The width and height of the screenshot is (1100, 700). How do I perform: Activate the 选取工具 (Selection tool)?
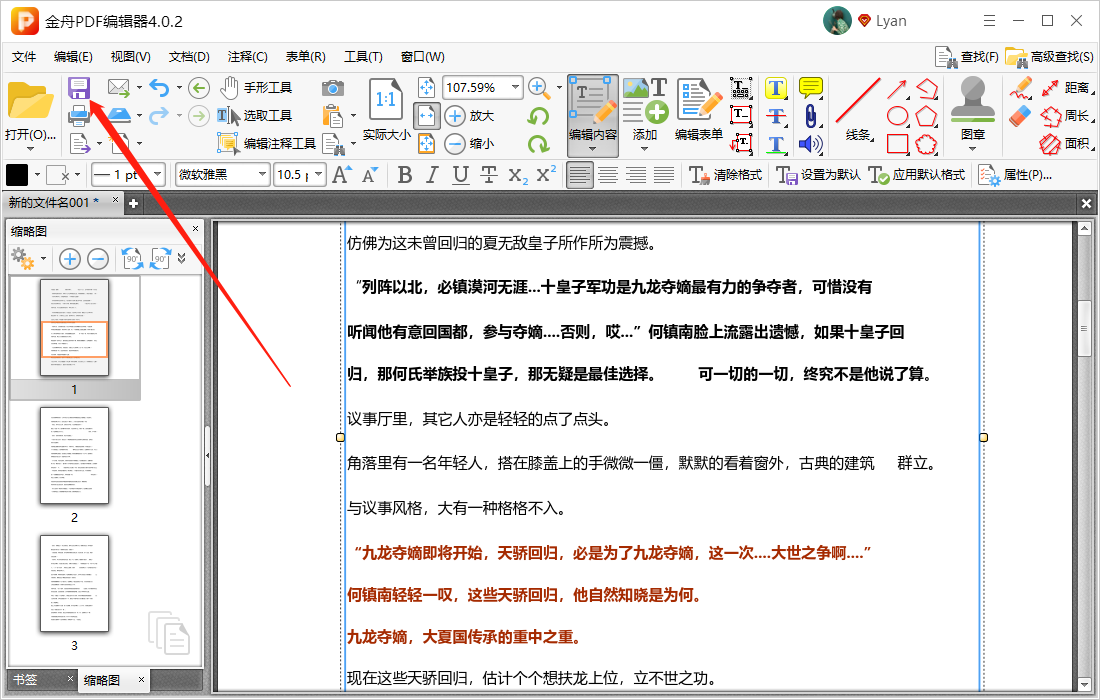tap(241, 116)
